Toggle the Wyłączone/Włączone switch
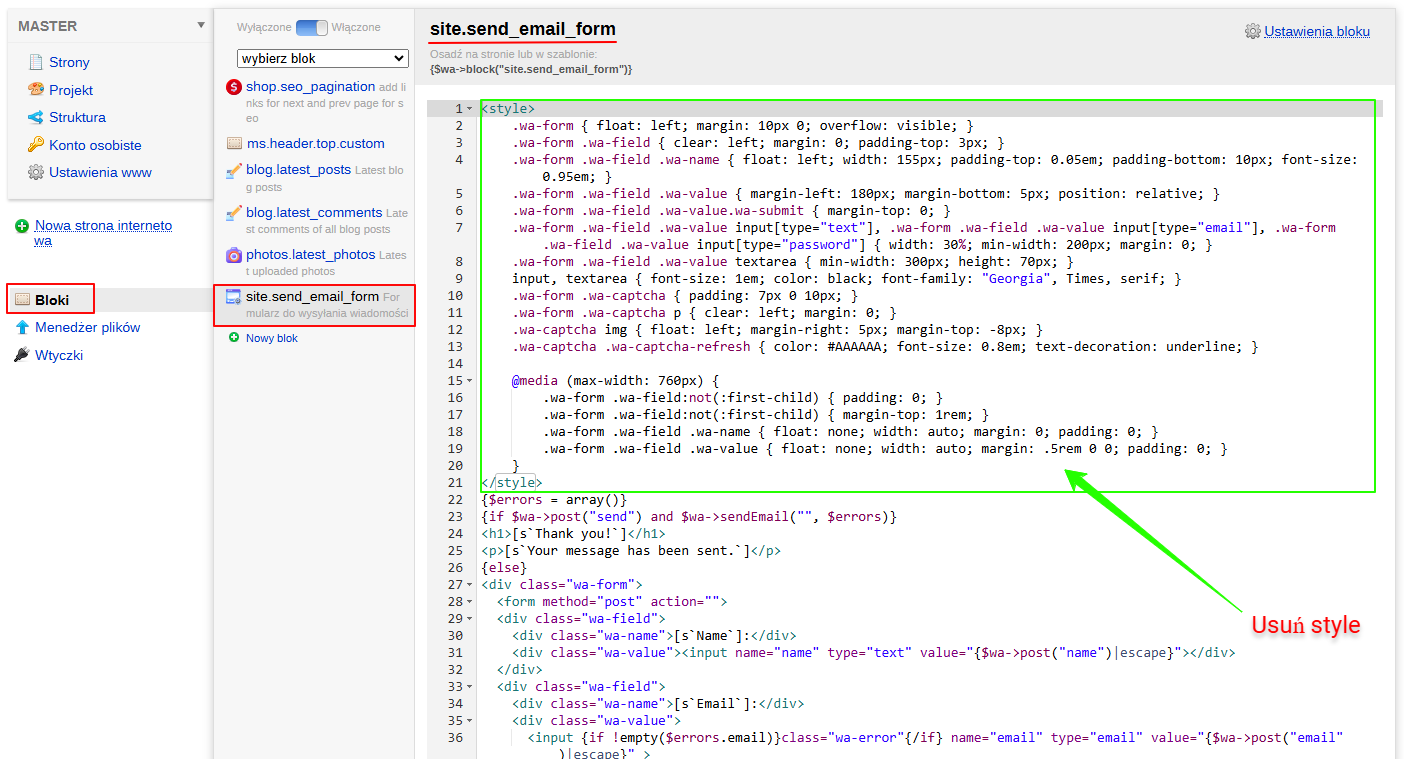1404x759 pixels. point(312,27)
